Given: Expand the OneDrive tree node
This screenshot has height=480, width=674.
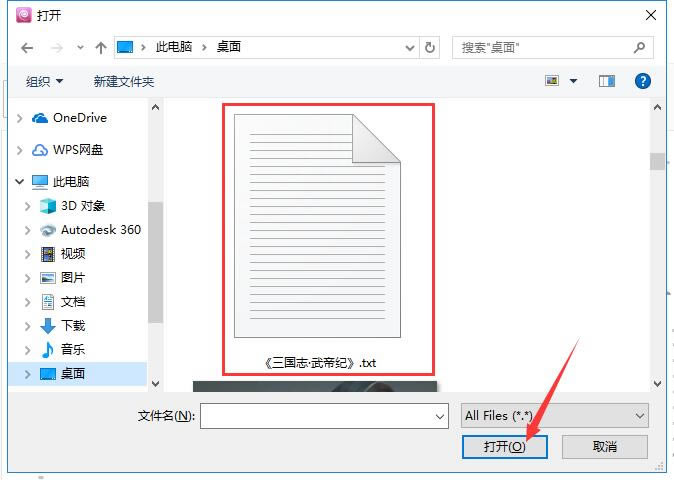Looking at the screenshot, I should [x=20, y=118].
